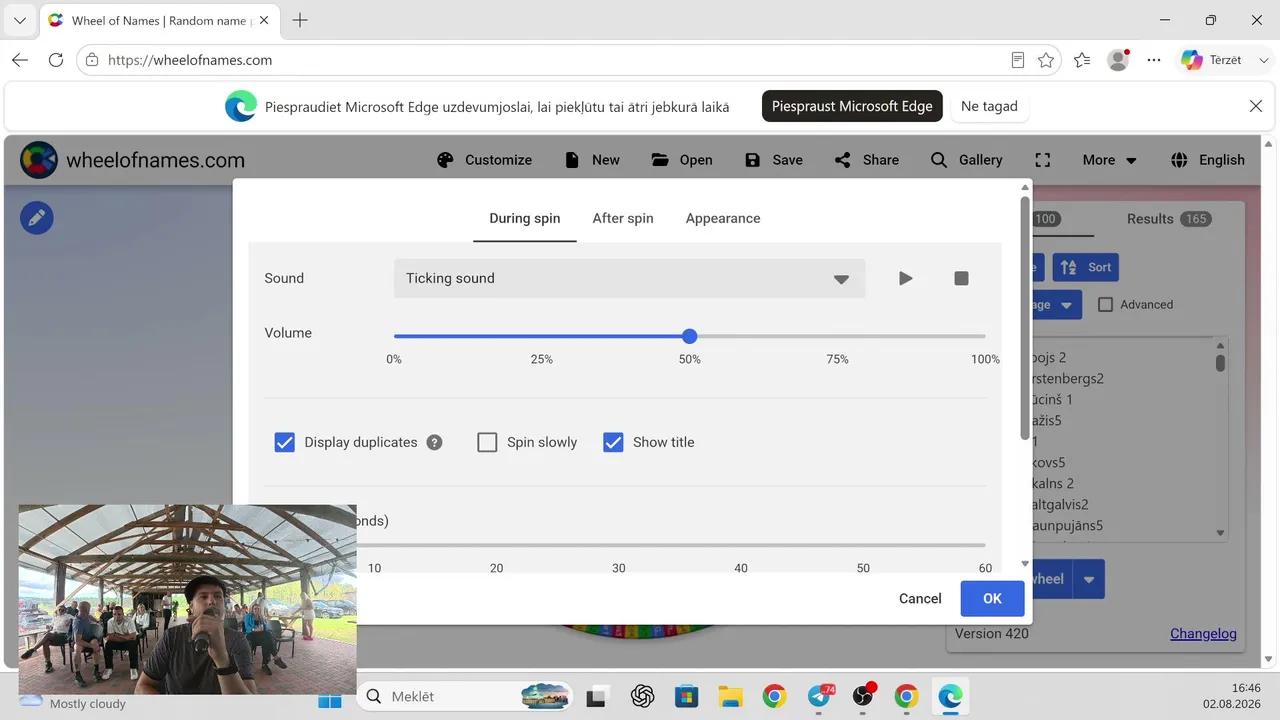Click Share in the site toolbar
The width and height of the screenshot is (1280, 720).
pyautogui.click(x=867, y=160)
